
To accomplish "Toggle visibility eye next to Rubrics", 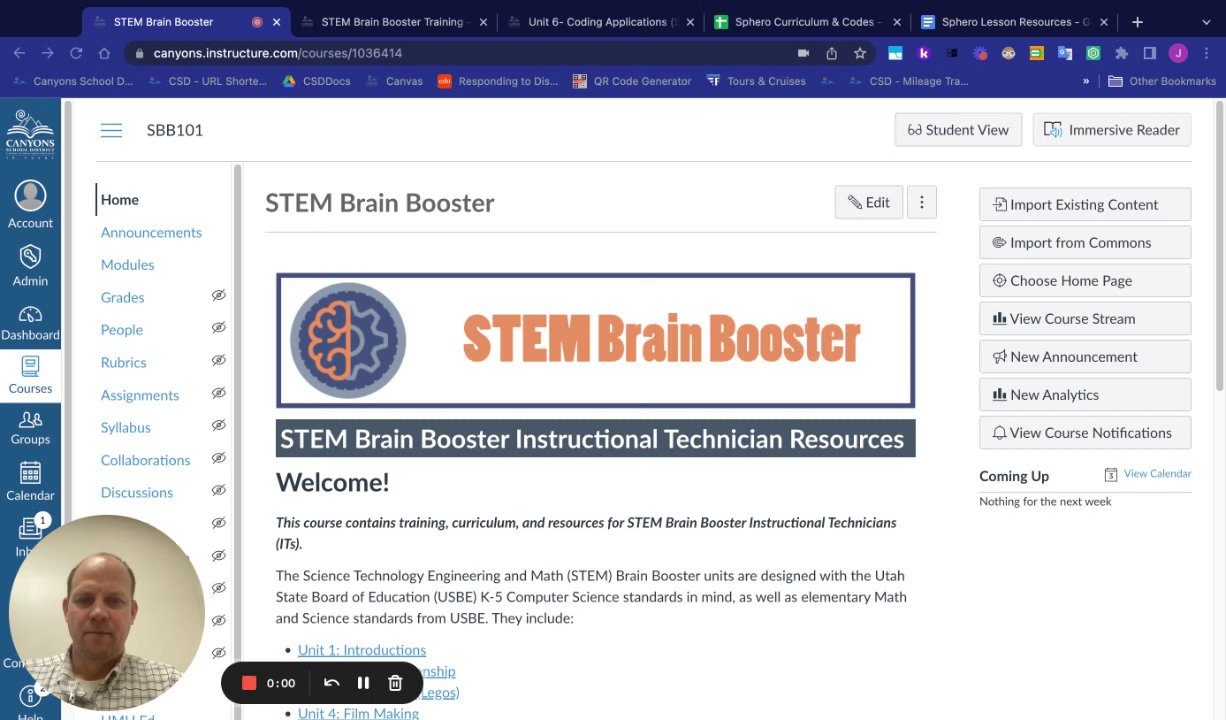I will point(218,360).
